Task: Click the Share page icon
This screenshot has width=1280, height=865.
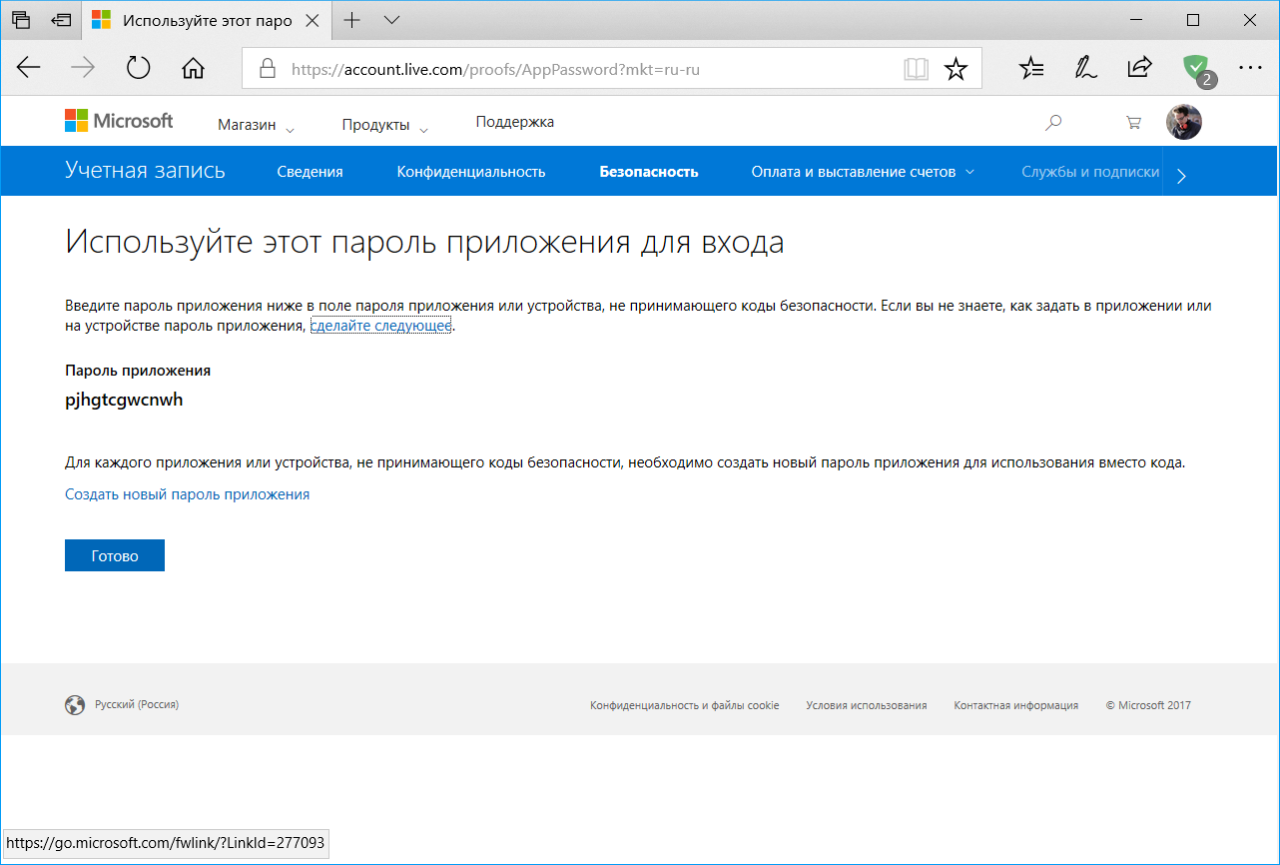Action: coord(1139,67)
